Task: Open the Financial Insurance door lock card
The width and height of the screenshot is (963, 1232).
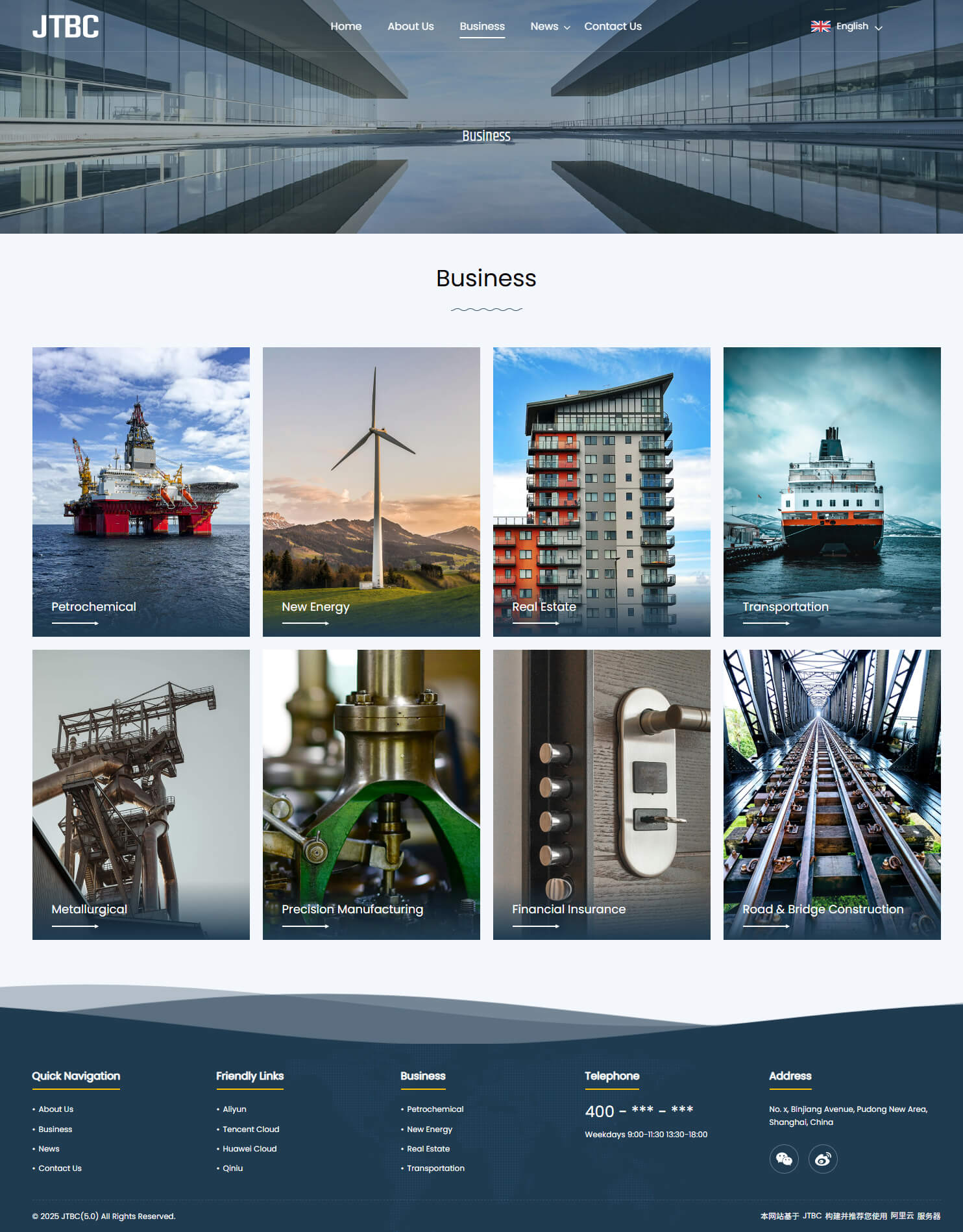Action: [x=602, y=795]
